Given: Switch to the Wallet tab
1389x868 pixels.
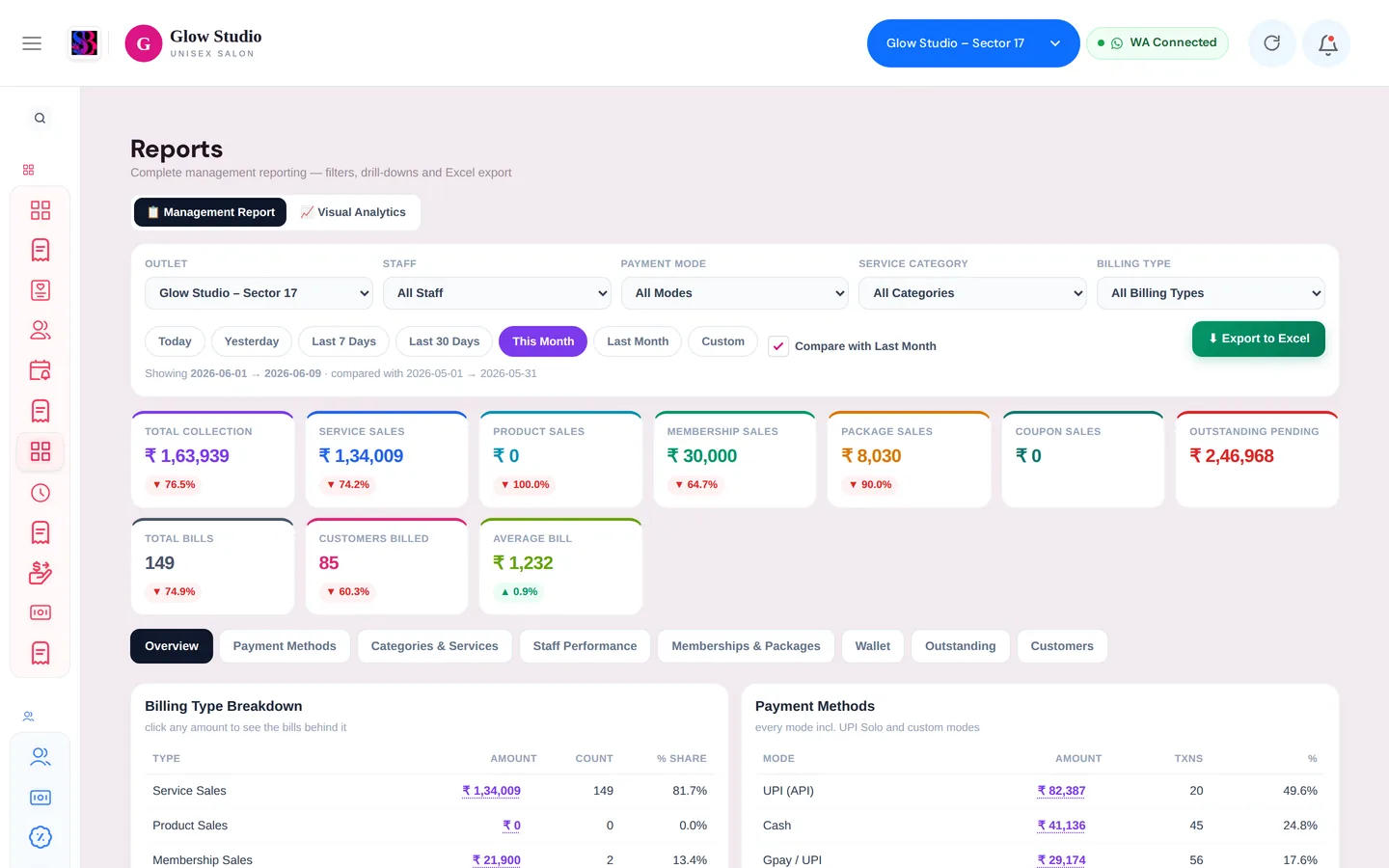Looking at the screenshot, I should tap(873, 646).
